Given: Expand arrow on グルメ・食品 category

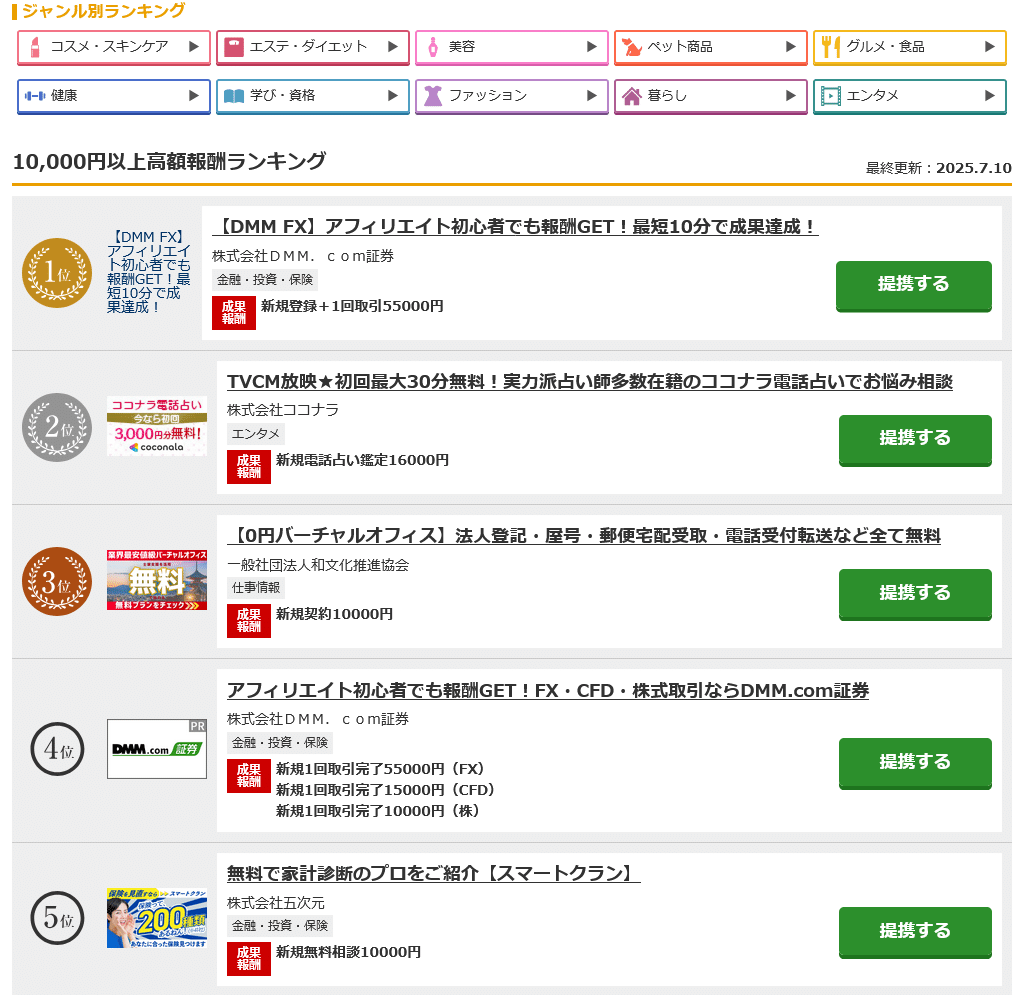Looking at the screenshot, I should (x=990, y=47).
